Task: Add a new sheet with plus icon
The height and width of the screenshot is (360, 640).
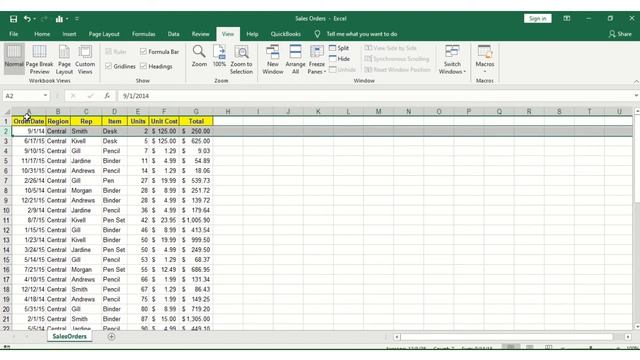Action: [x=111, y=337]
